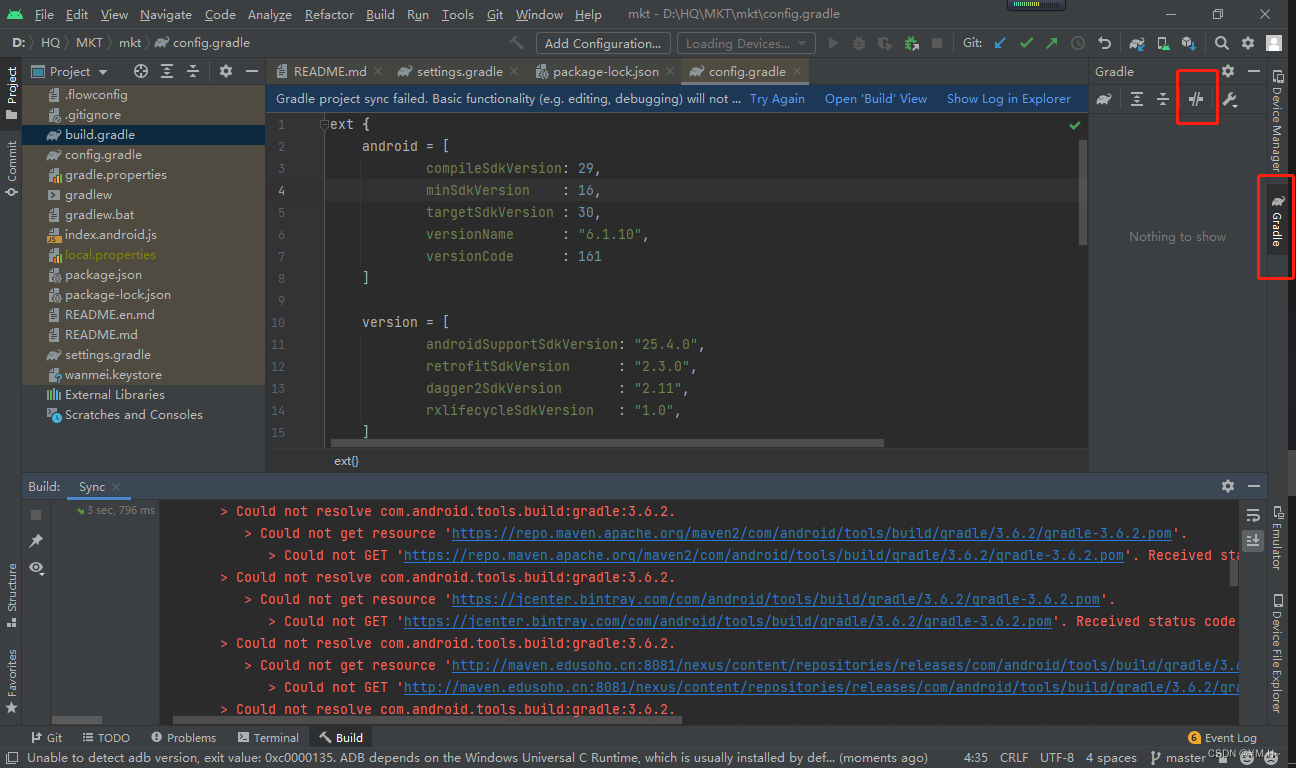Toggle the eye view options in Build panel
The width and height of the screenshot is (1296, 768).
[x=37, y=568]
